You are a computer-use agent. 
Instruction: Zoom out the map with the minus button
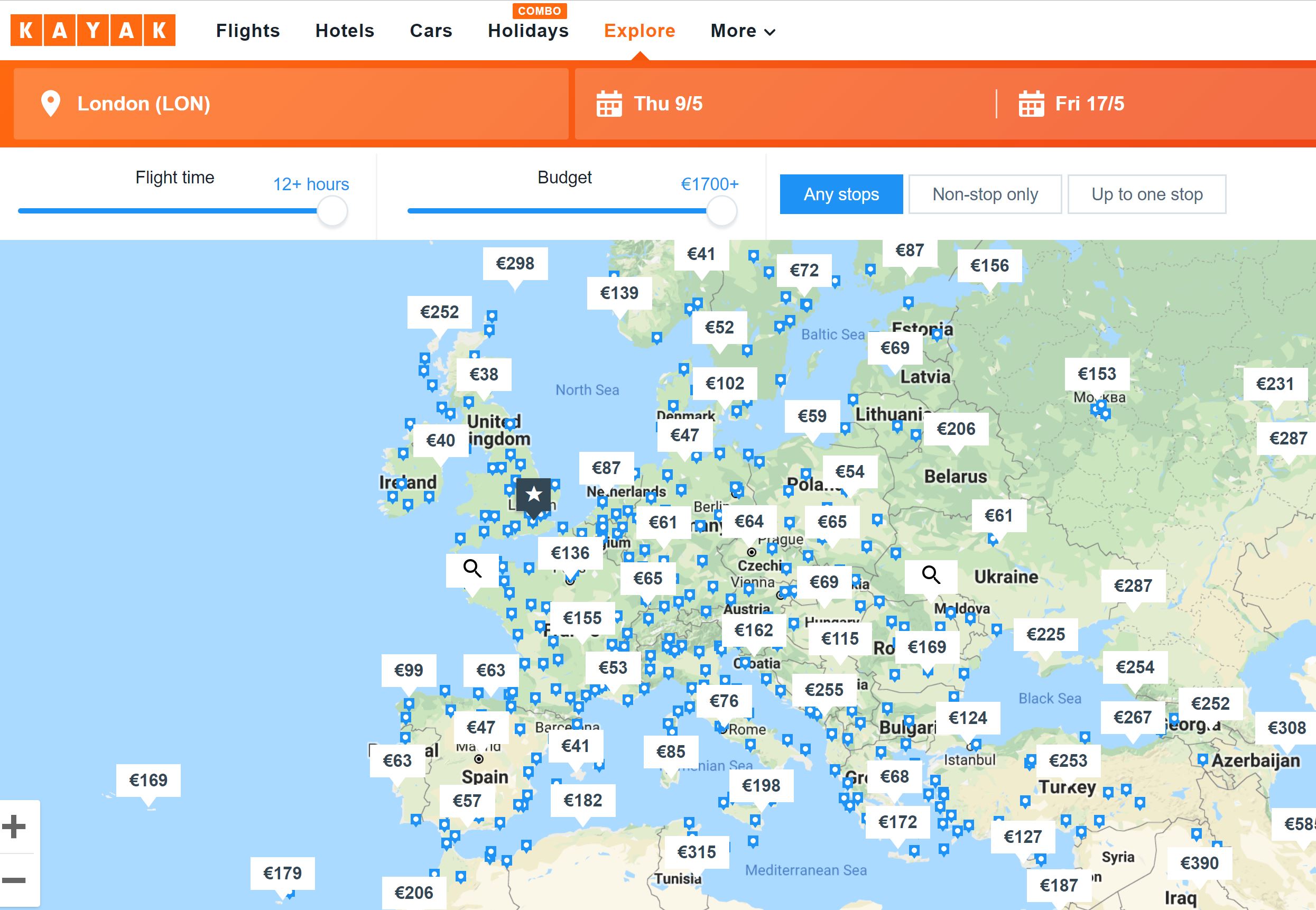click(14, 880)
